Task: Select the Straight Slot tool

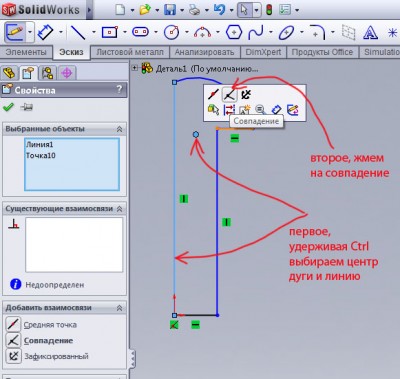Action: tap(140, 32)
